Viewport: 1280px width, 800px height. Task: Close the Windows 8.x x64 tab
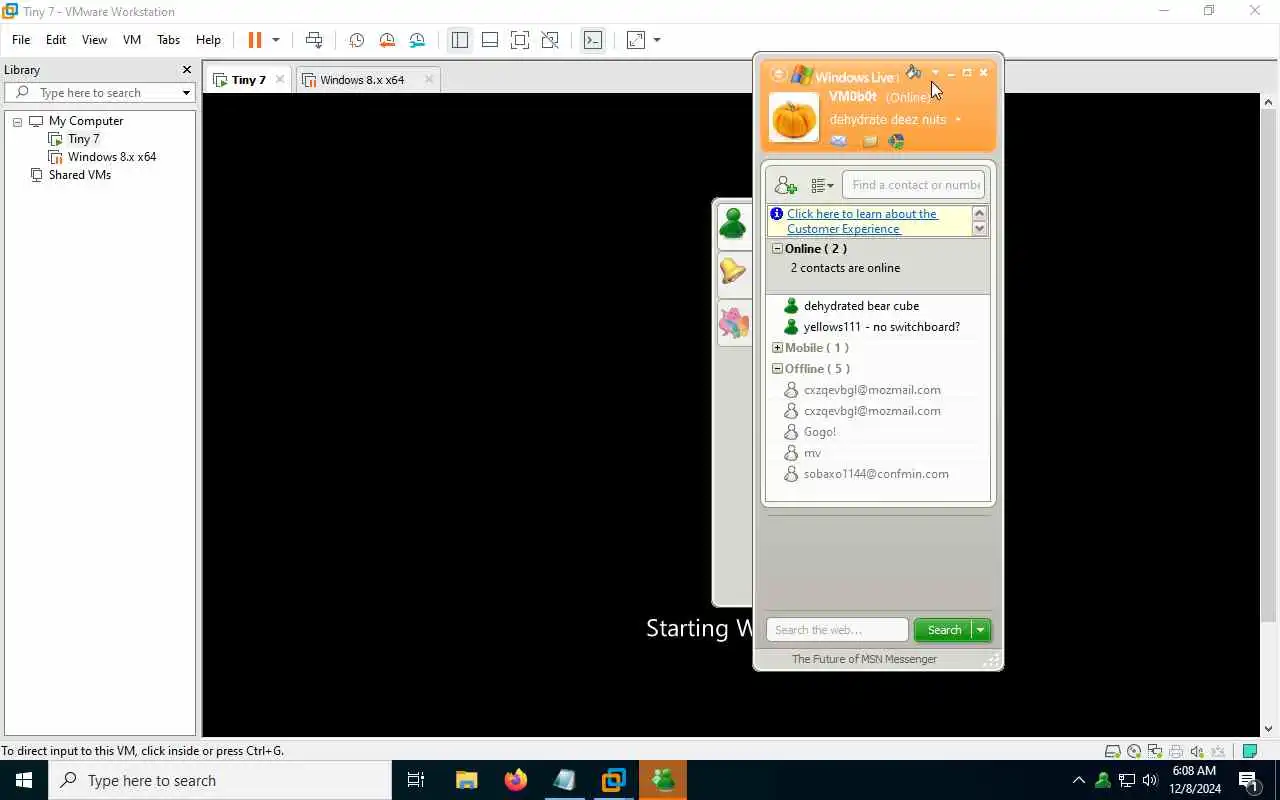[429, 80]
